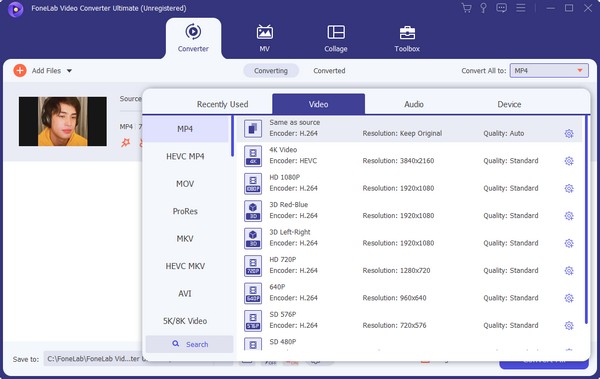Image resolution: width=600 pixels, height=379 pixels.
Task: Open settings gear for HD 720P preset
Action: tap(569, 271)
